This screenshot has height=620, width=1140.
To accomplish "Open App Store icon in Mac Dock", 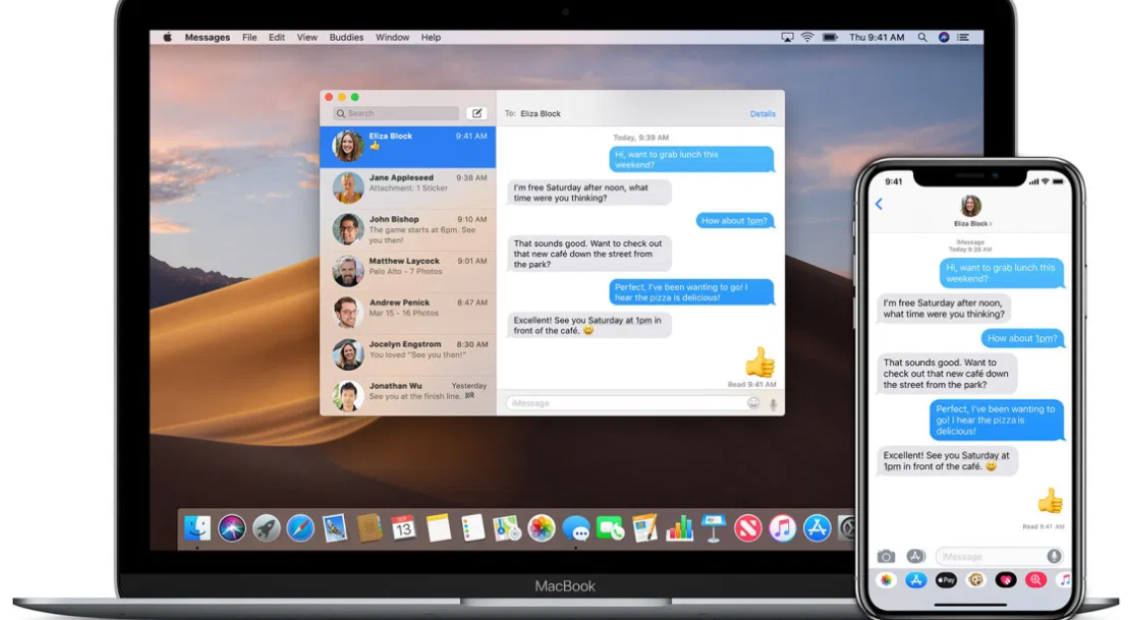I will pyautogui.click(x=816, y=528).
